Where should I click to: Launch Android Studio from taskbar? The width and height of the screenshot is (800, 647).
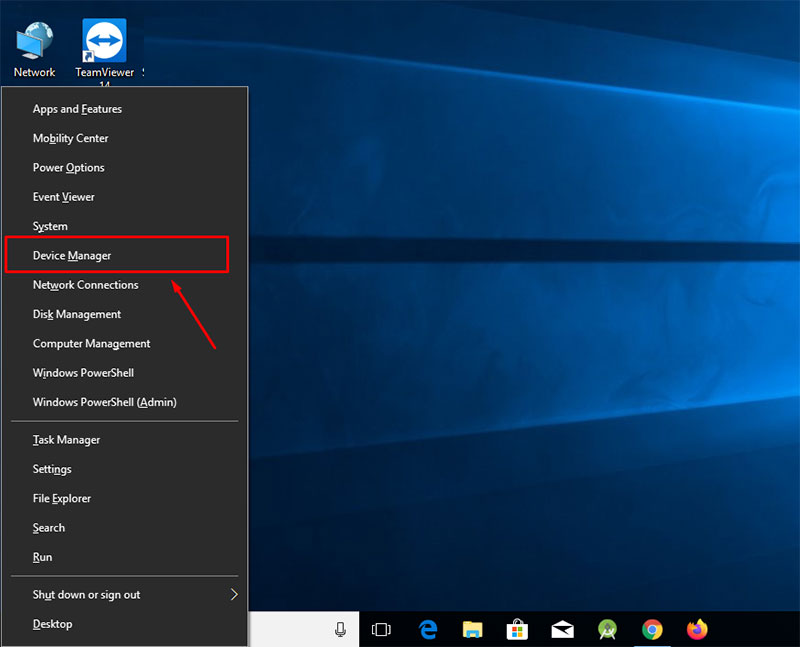click(x=607, y=629)
